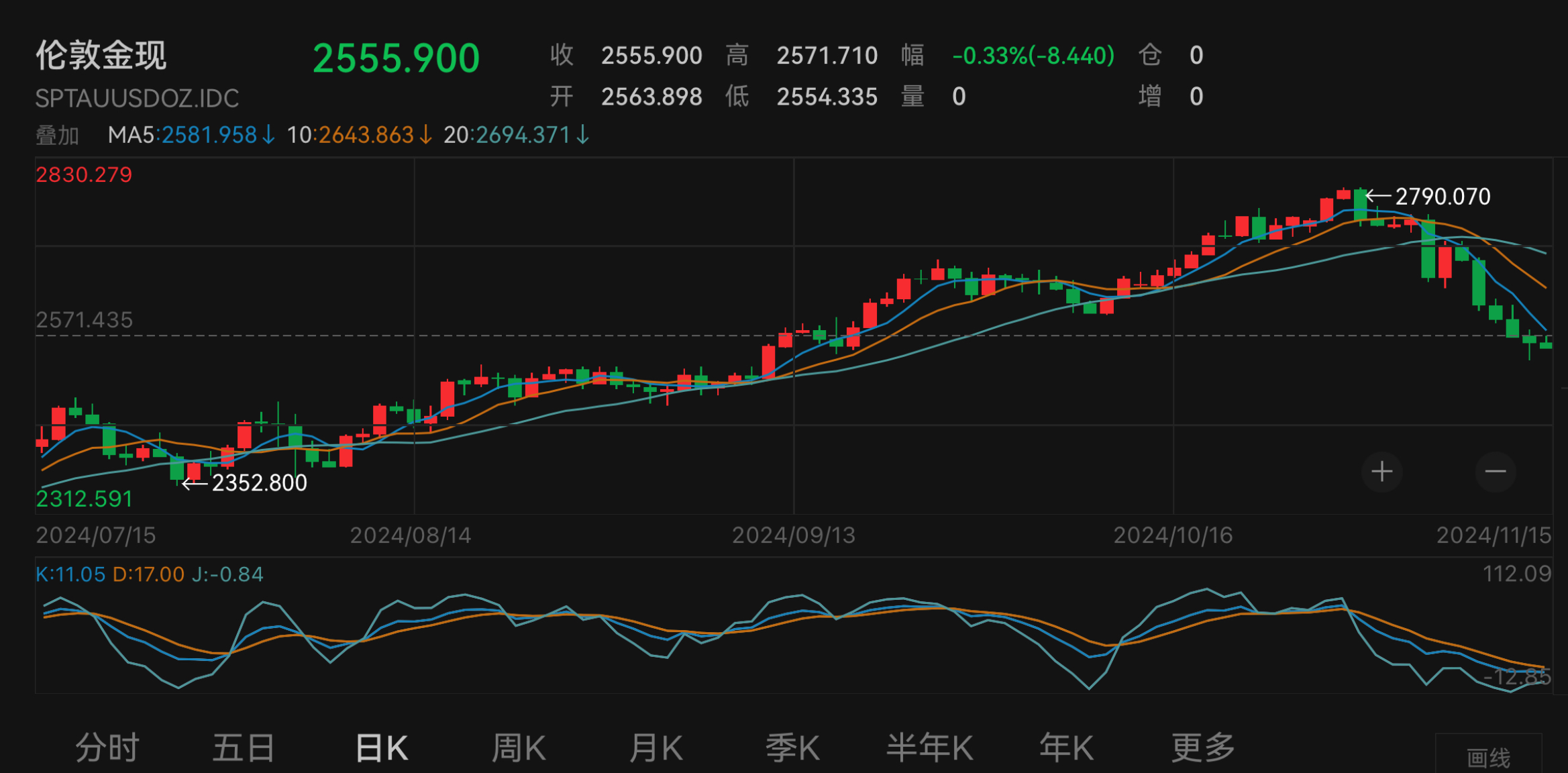Viewport: 1568px width, 773px height.
Task: Select the 日K daily candlestick tab
Action: tap(382, 748)
